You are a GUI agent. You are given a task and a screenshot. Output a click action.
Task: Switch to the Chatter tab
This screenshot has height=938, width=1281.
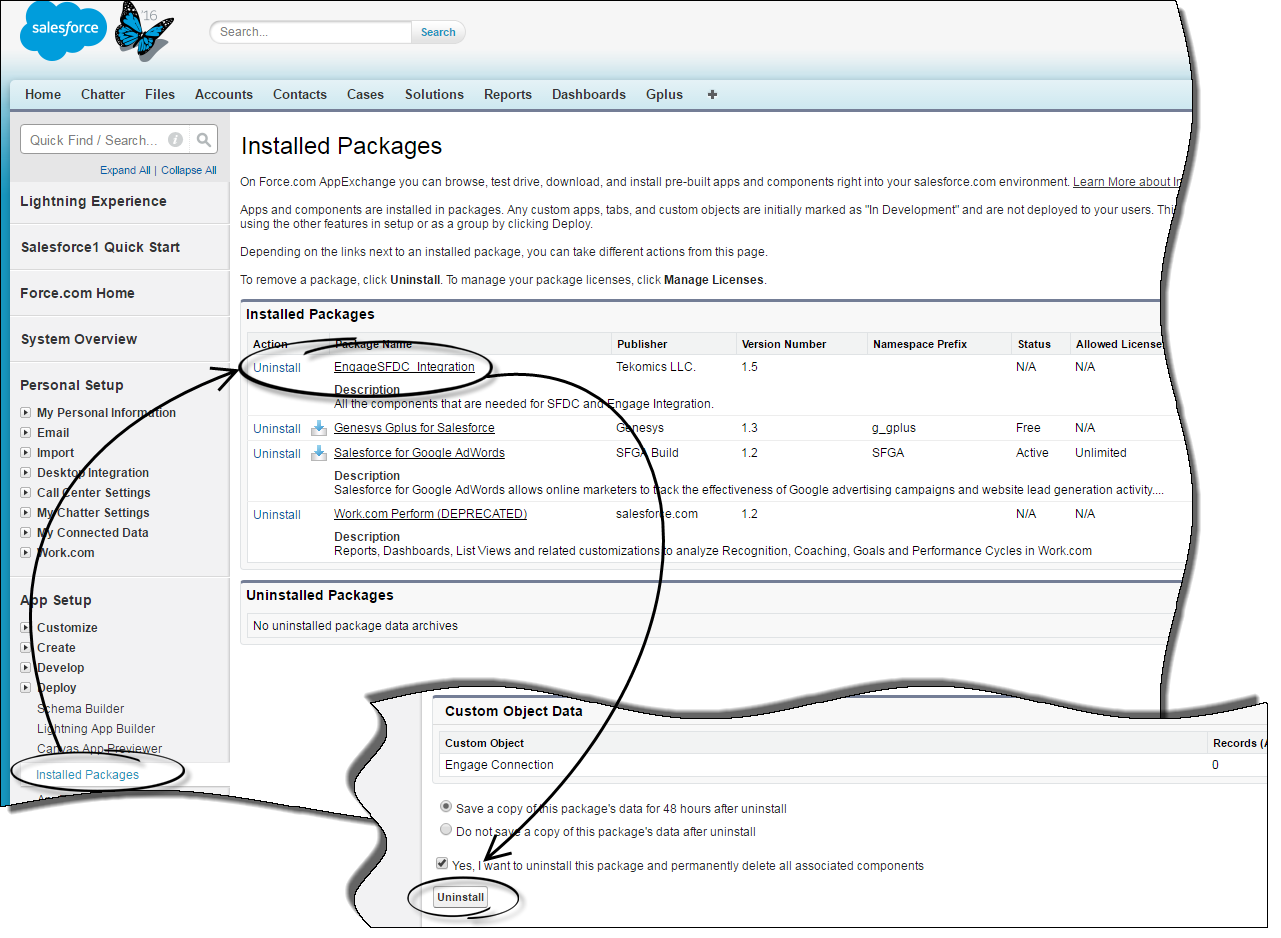pyautogui.click(x=103, y=94)
